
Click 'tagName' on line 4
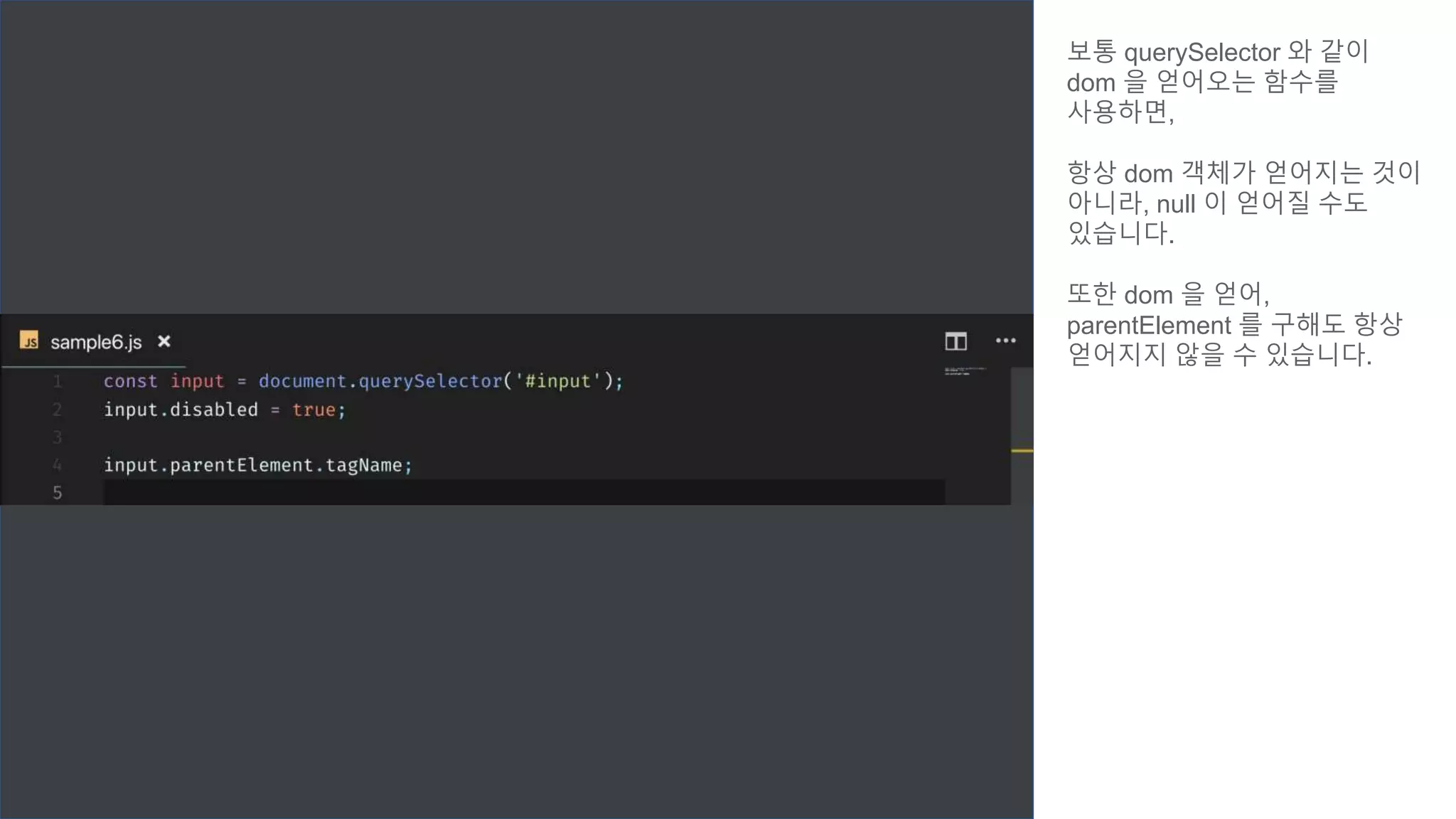point(364,466)
